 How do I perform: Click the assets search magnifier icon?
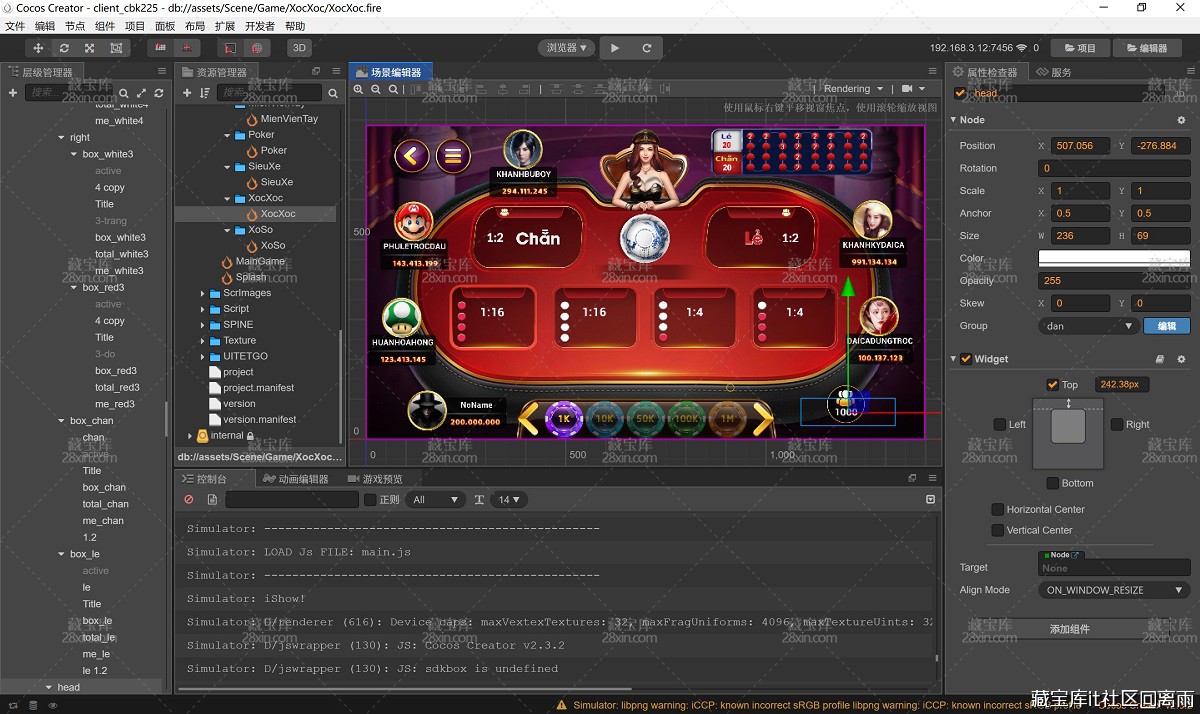[333, 92]
